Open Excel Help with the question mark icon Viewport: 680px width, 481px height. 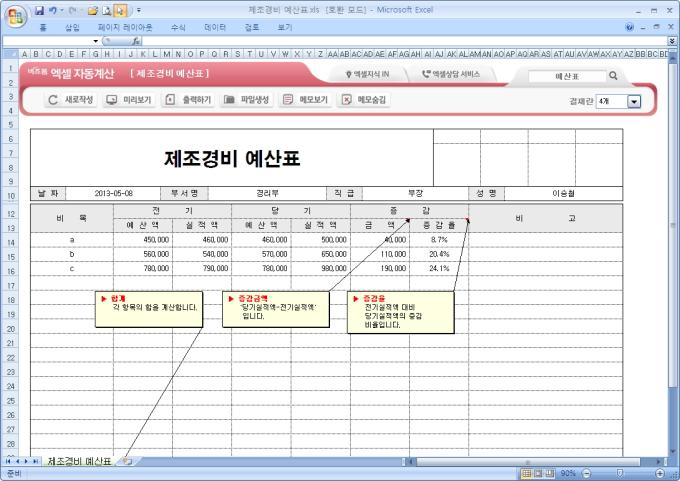[629, 27]
